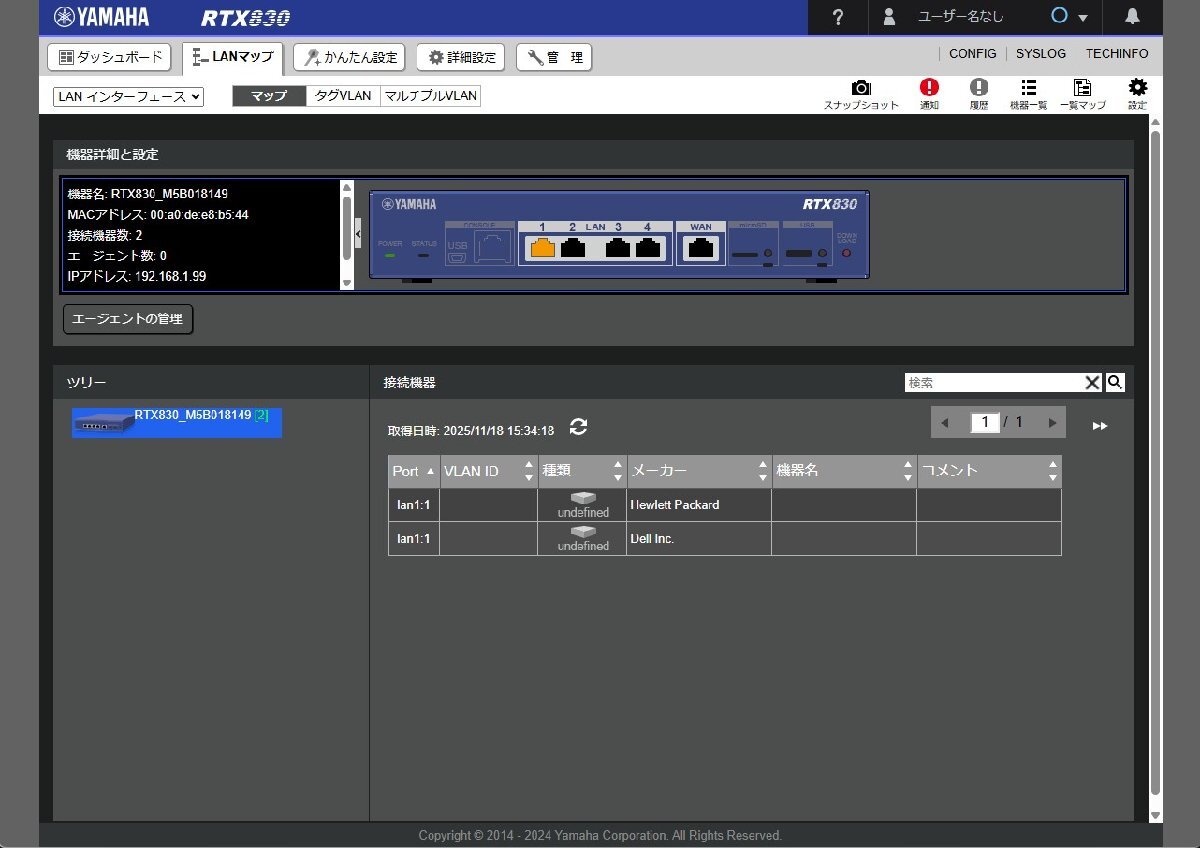Click the refresh icon beside acquisition time
This screenshot has width=1200, height=848.
(x=578, y=427)
